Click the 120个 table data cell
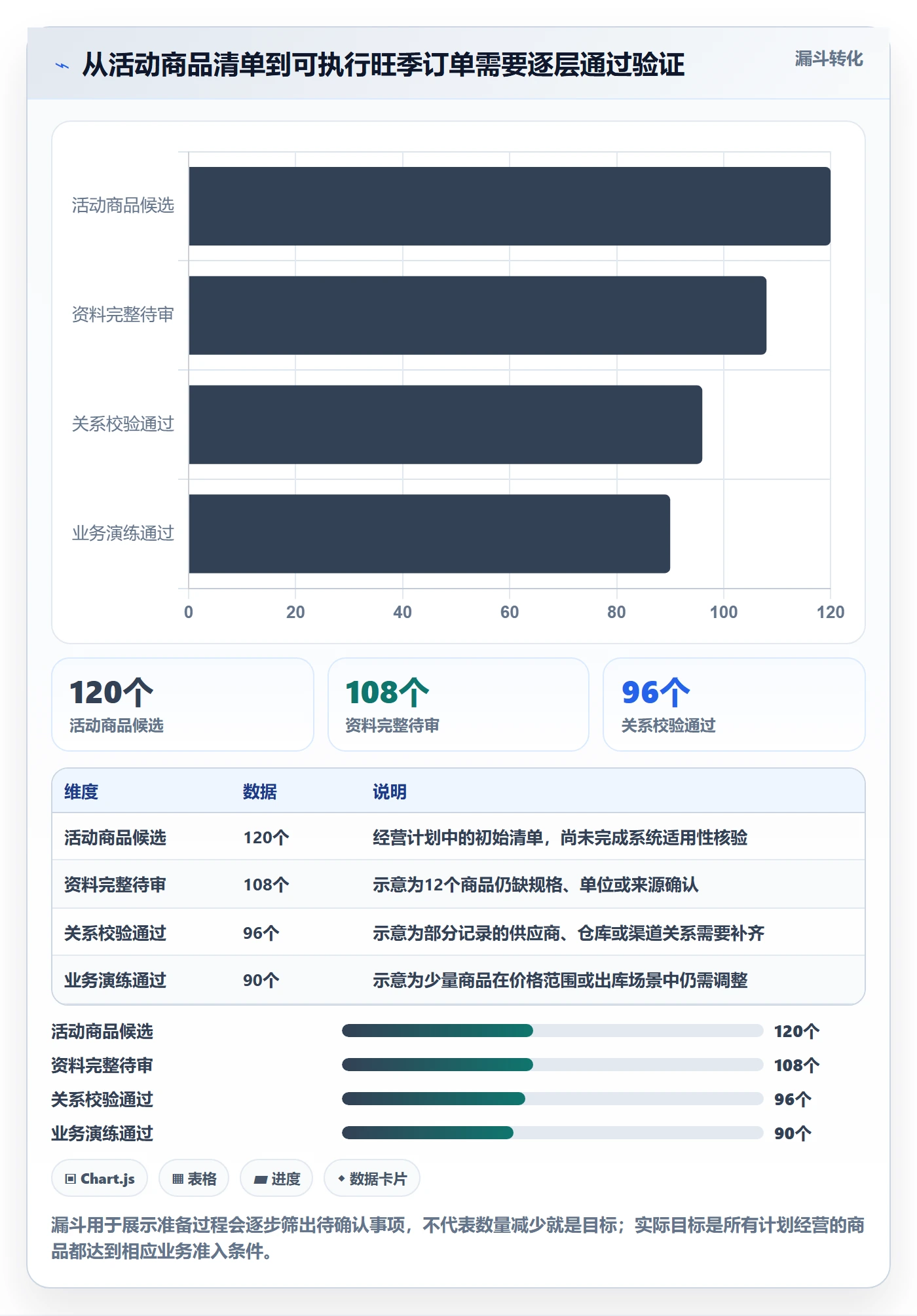The height and width of the screenshot is (1316, 917). tap(266, 837)
